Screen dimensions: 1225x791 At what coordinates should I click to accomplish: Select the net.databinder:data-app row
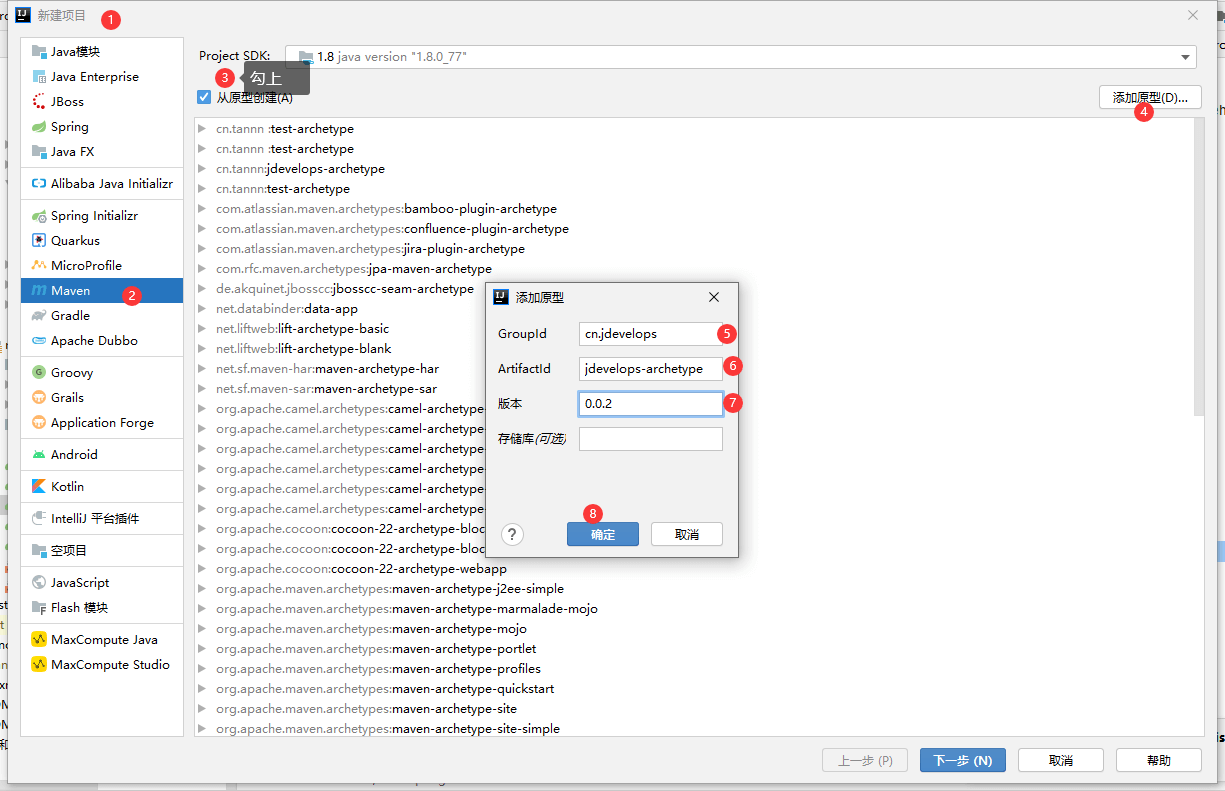point(695,309)
